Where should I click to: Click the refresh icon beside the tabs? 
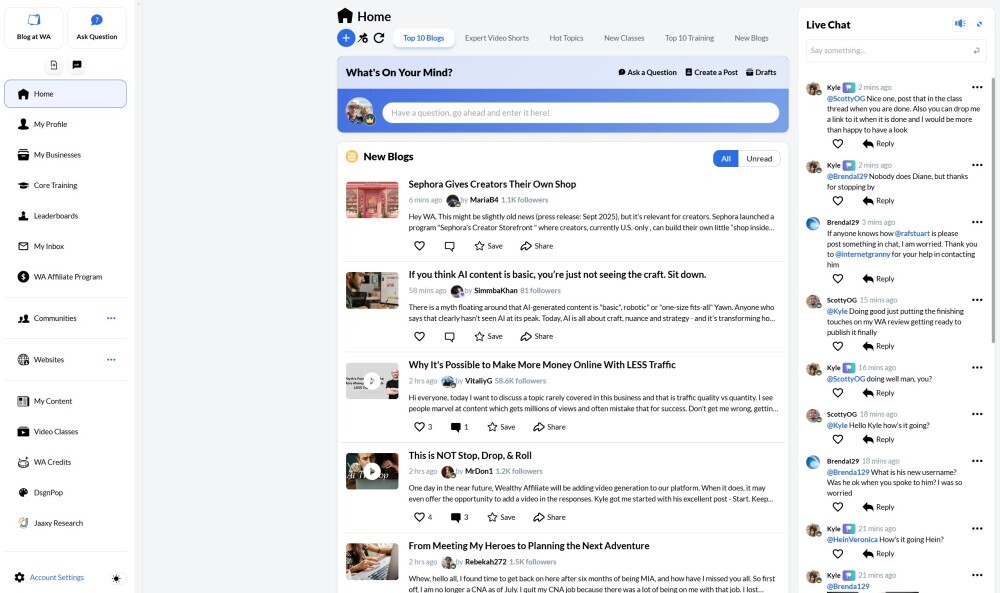tap(379, 38)
